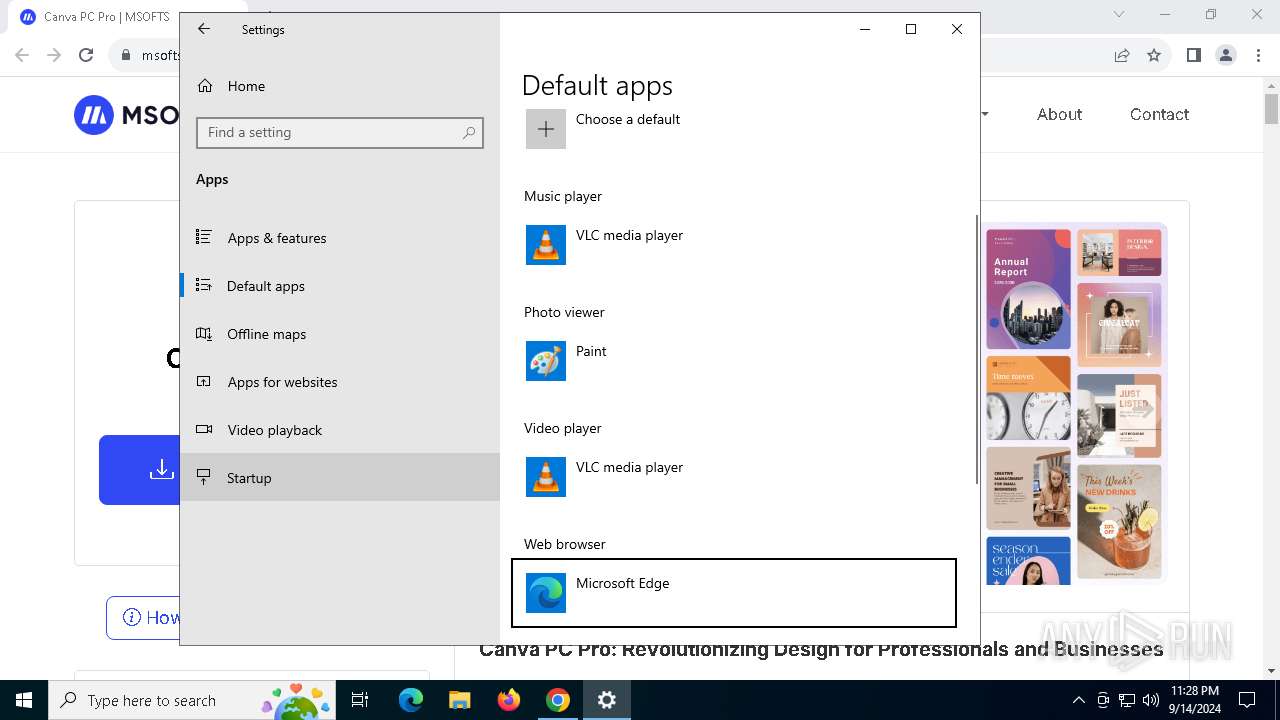Click the plus icon to choose a default
1280x720 pixels.
(x=546, y=129)
